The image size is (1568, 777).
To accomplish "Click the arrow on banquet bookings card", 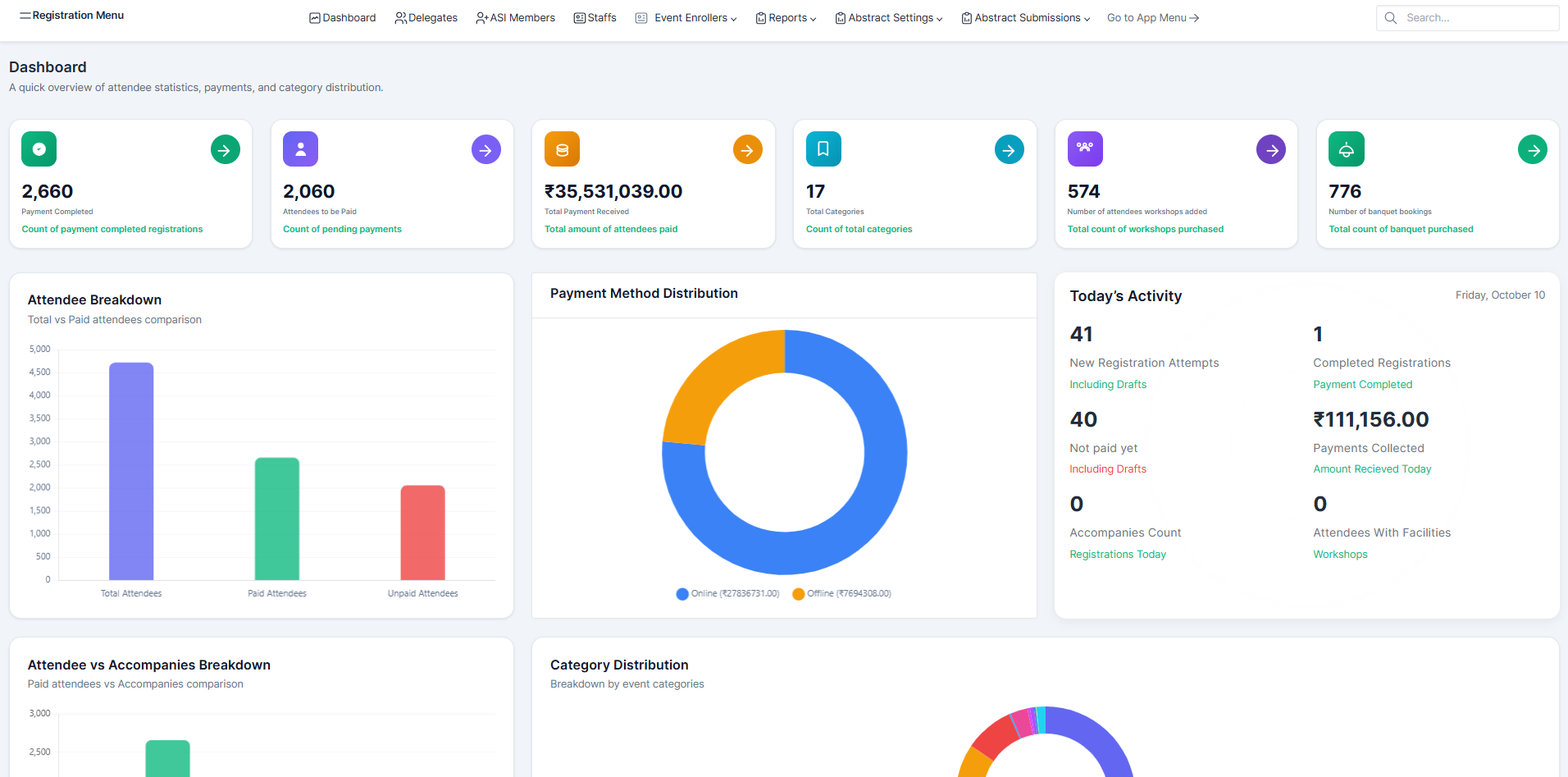I will coord(1532,150).
